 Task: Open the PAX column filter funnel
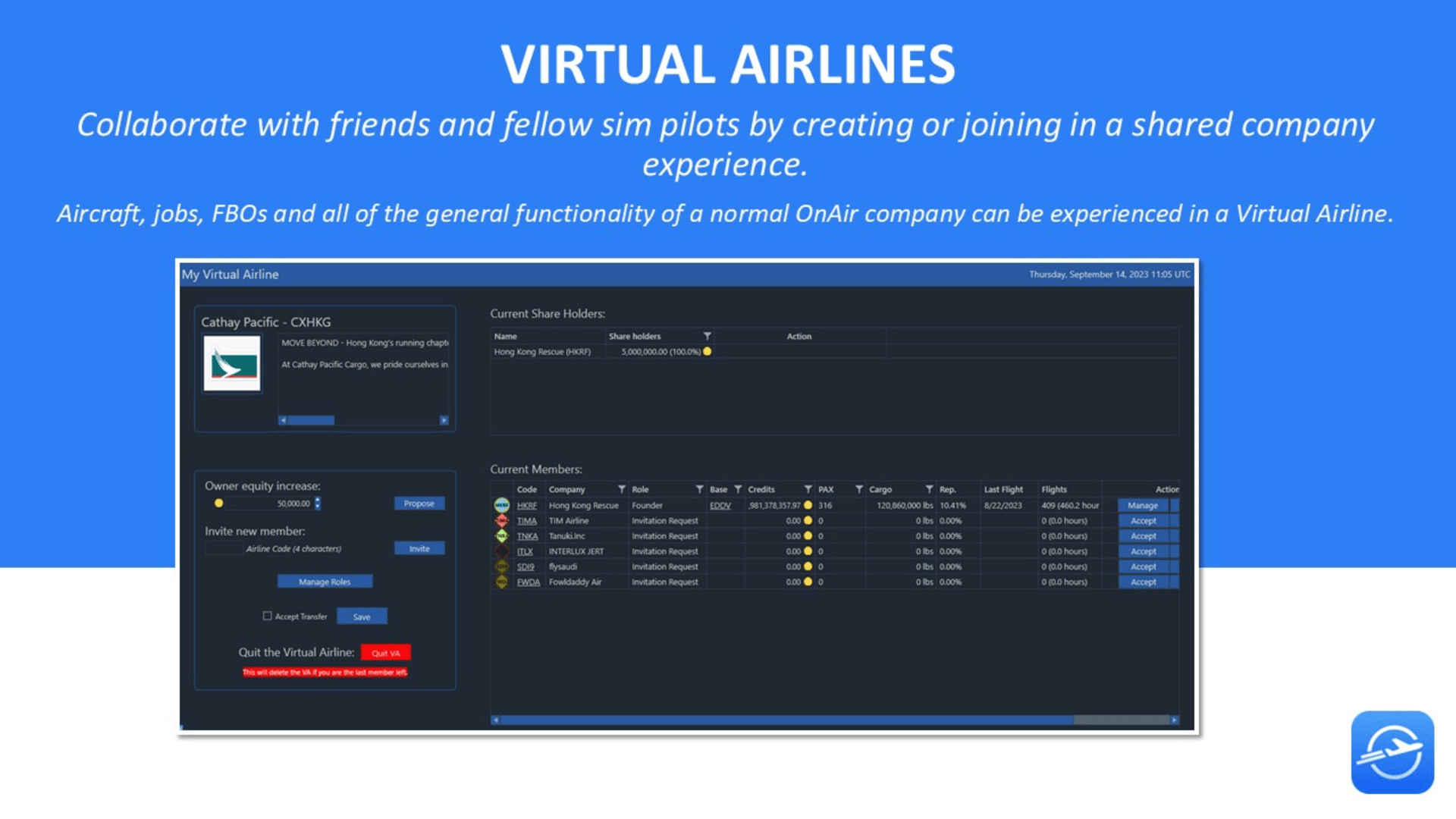click(859, 490)
